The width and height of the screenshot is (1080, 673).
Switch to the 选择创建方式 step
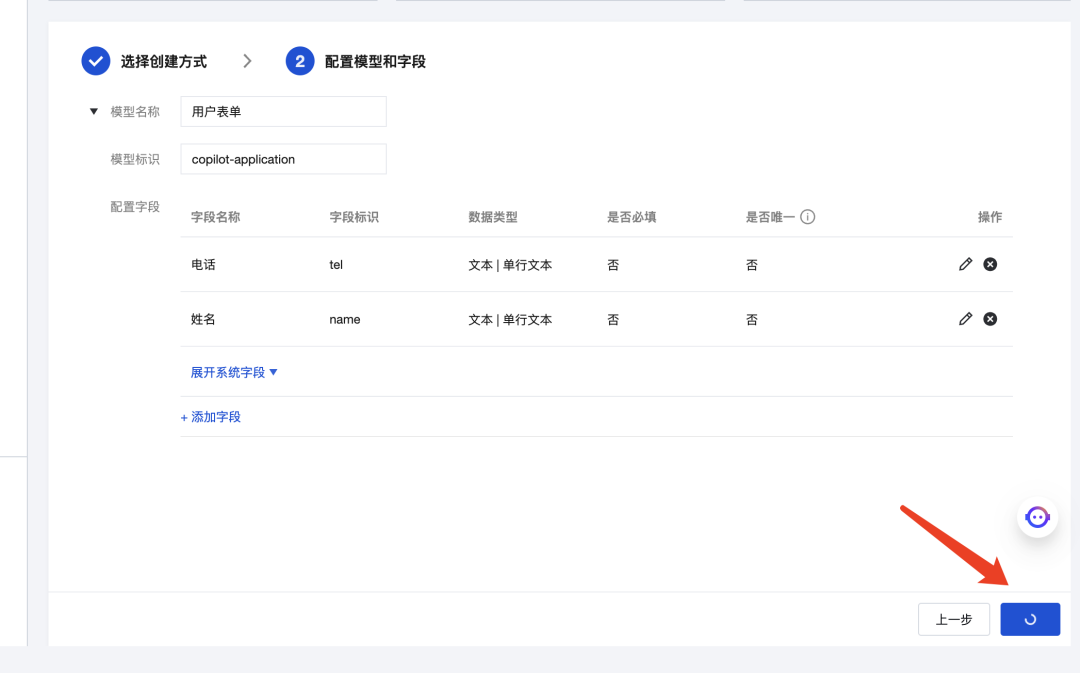tap(163, 61)
